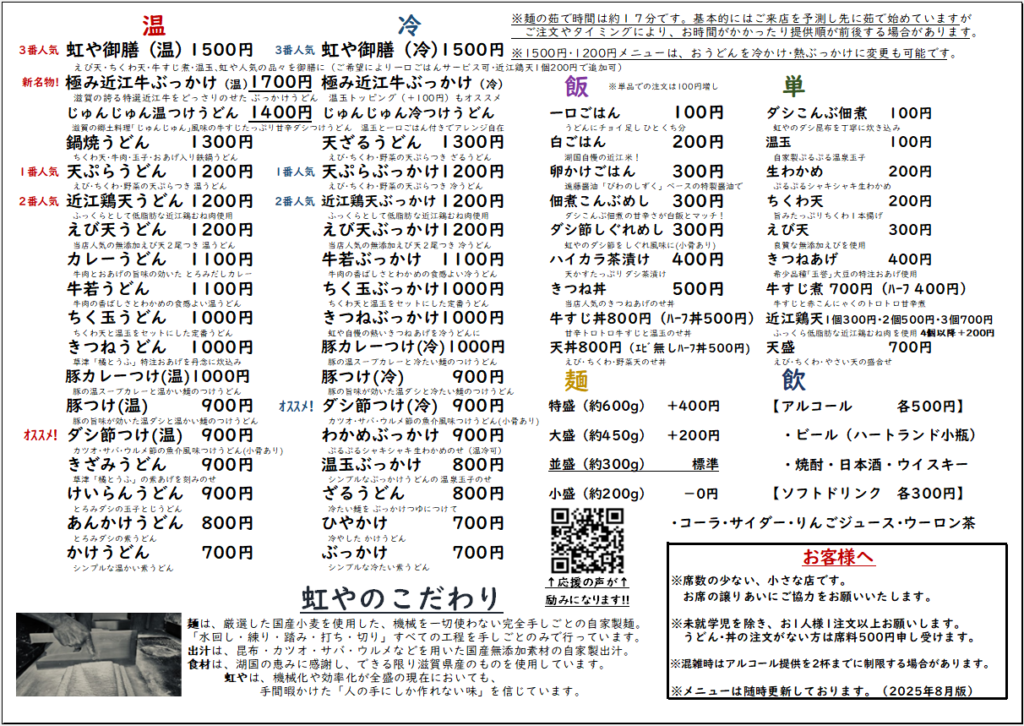1024x726 pixels.
Task: Click the green 単 heading
Action: point(794,86)
